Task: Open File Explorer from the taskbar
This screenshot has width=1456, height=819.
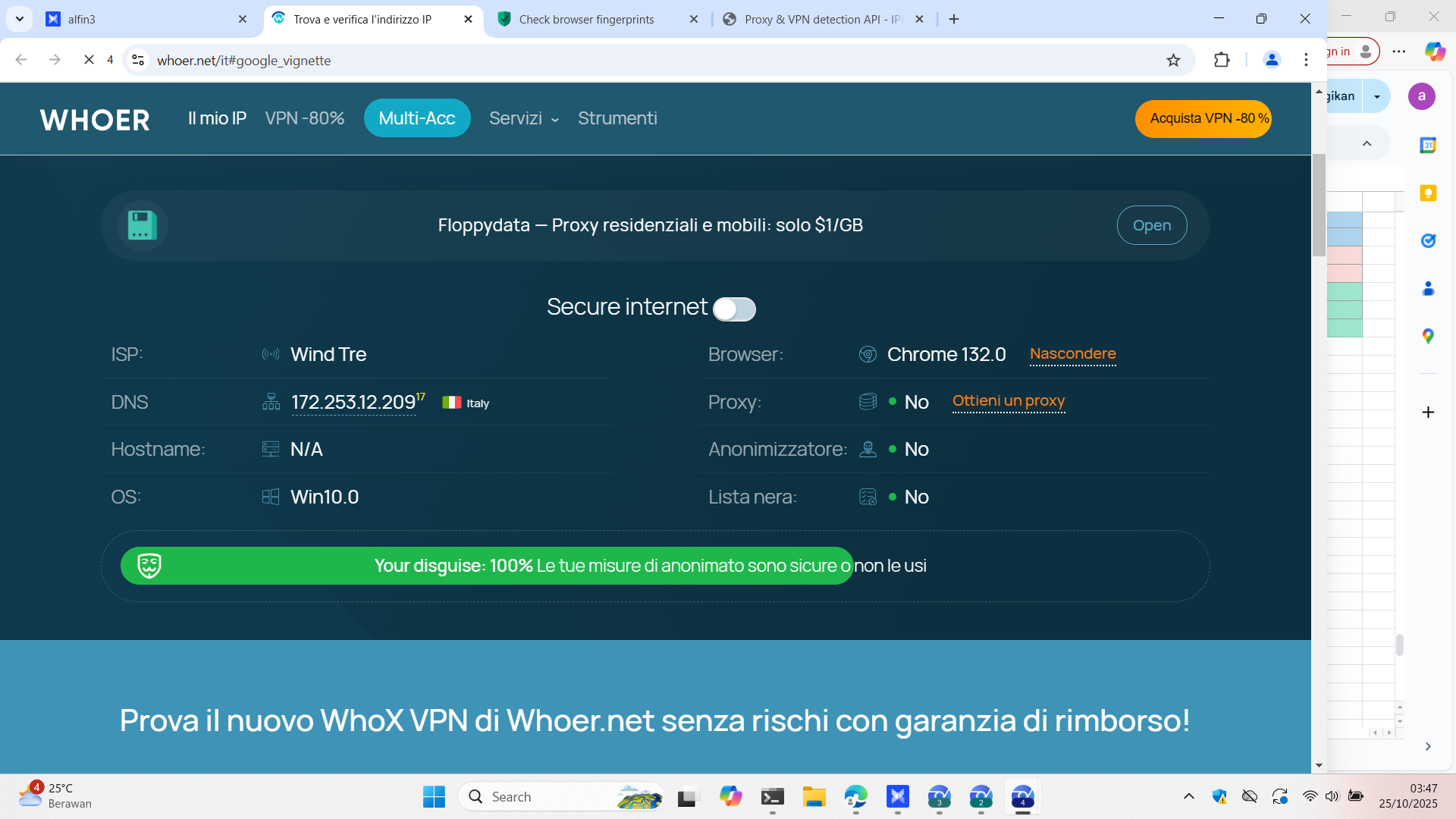Action: pyautogui.click(x=814, y=796)
